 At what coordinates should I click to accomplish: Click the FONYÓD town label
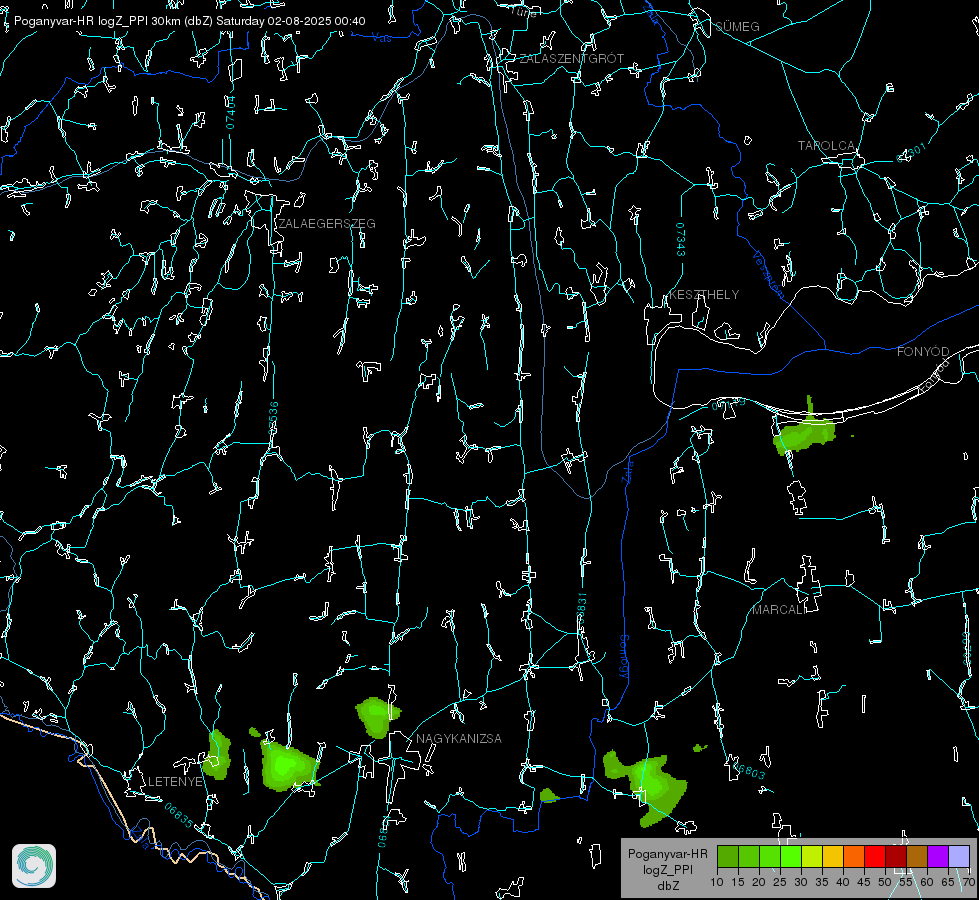pos(923,352)
